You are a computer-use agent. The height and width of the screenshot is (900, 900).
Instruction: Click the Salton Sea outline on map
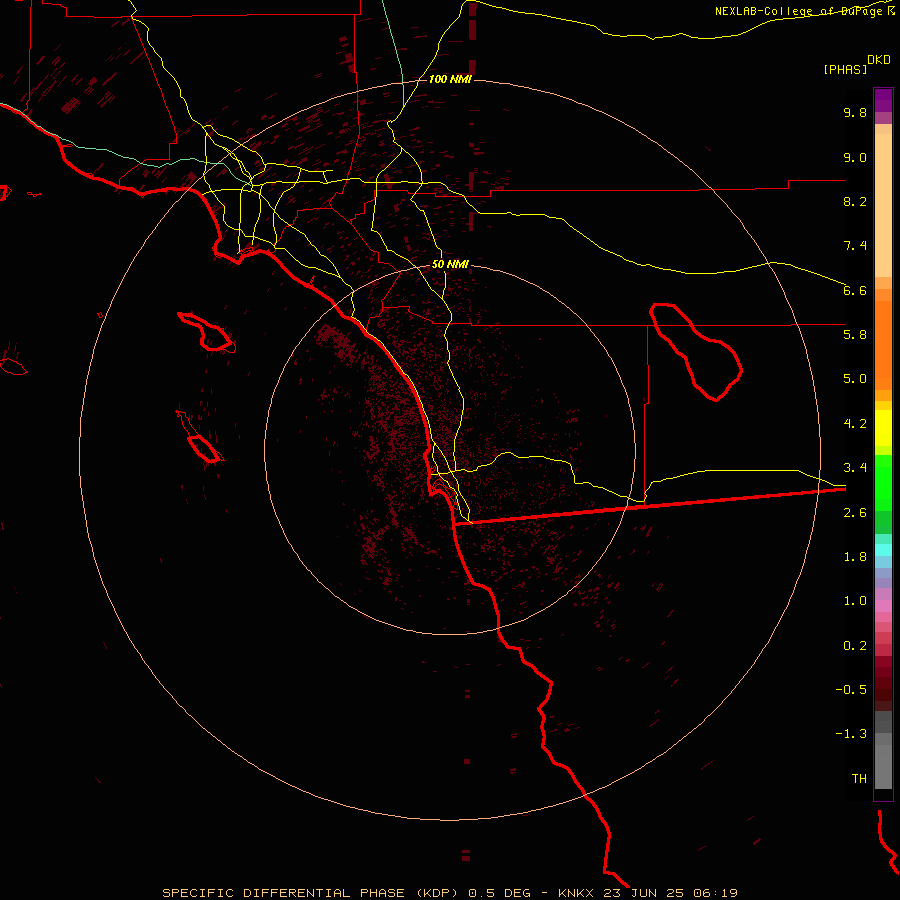(696, 352)
